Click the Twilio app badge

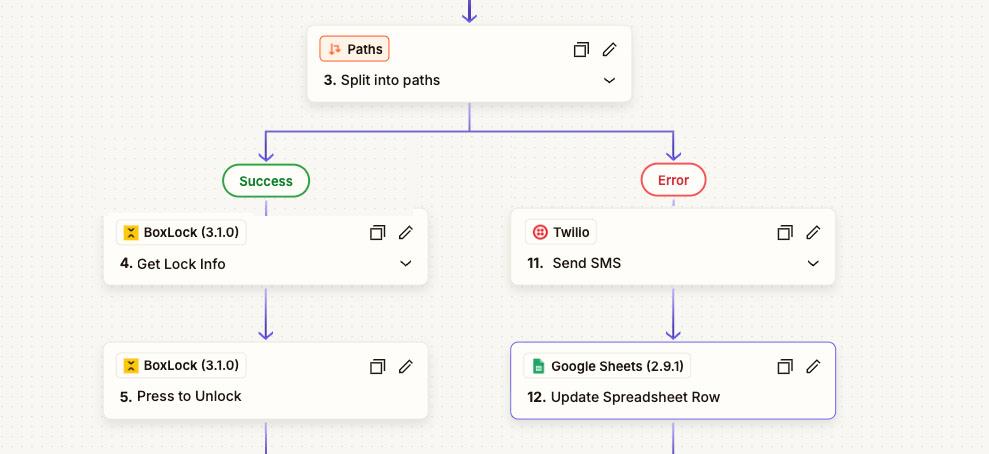click(561, 233)
